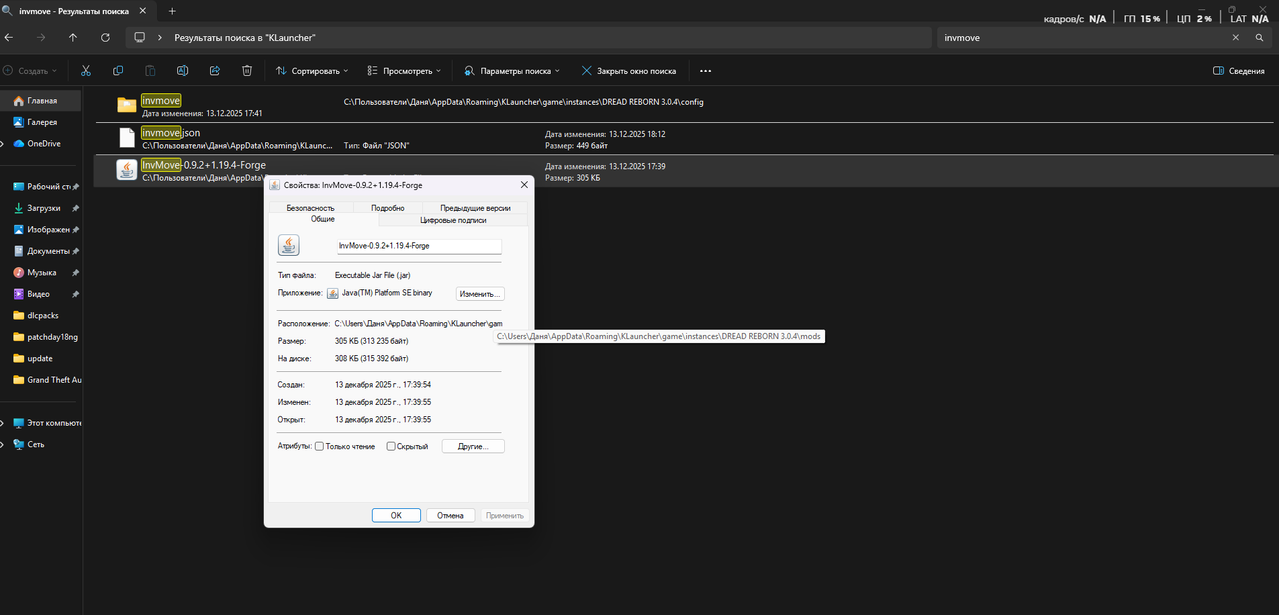Image resolution: width=1279 pixels, height=615 pixels.
Task: Click Отмена to cancel Properties dialog
Action: tap(450, 515)
